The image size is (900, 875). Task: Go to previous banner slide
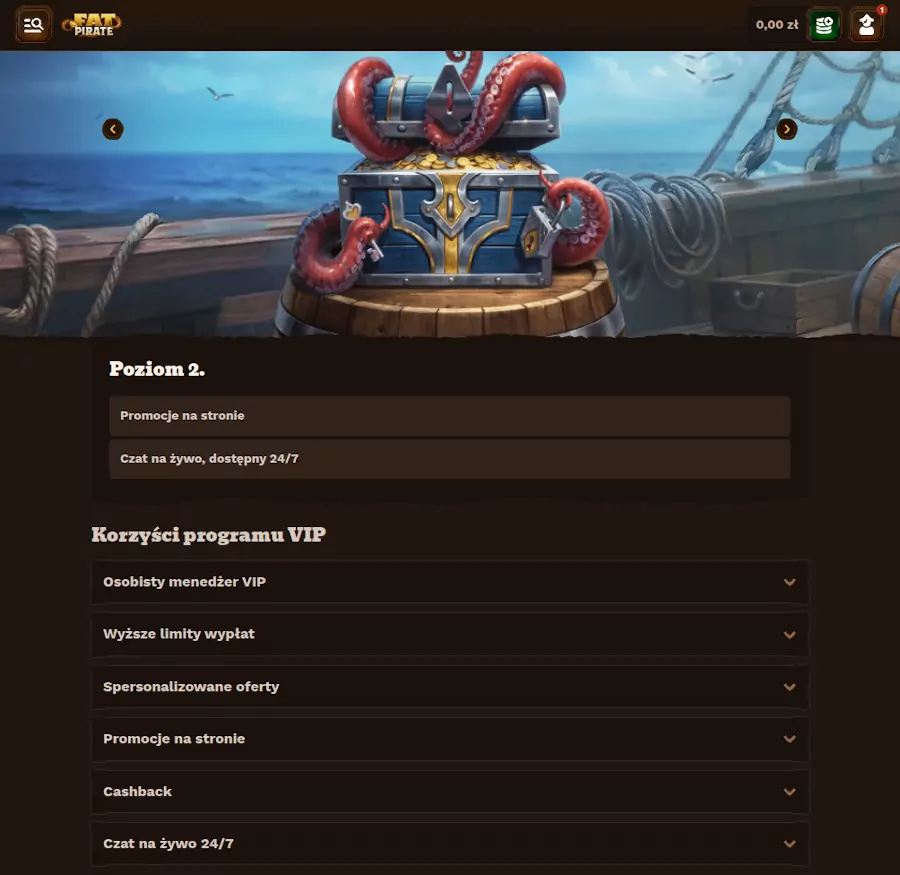(112, 129)
